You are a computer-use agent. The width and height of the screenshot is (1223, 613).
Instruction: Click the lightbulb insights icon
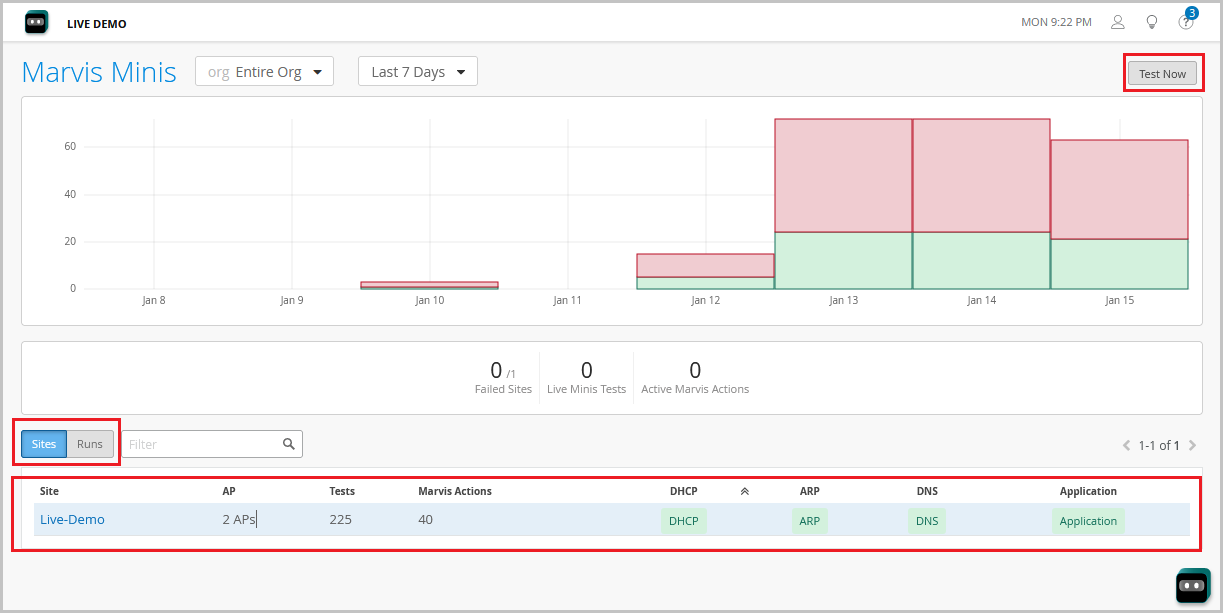(1151, 22)
